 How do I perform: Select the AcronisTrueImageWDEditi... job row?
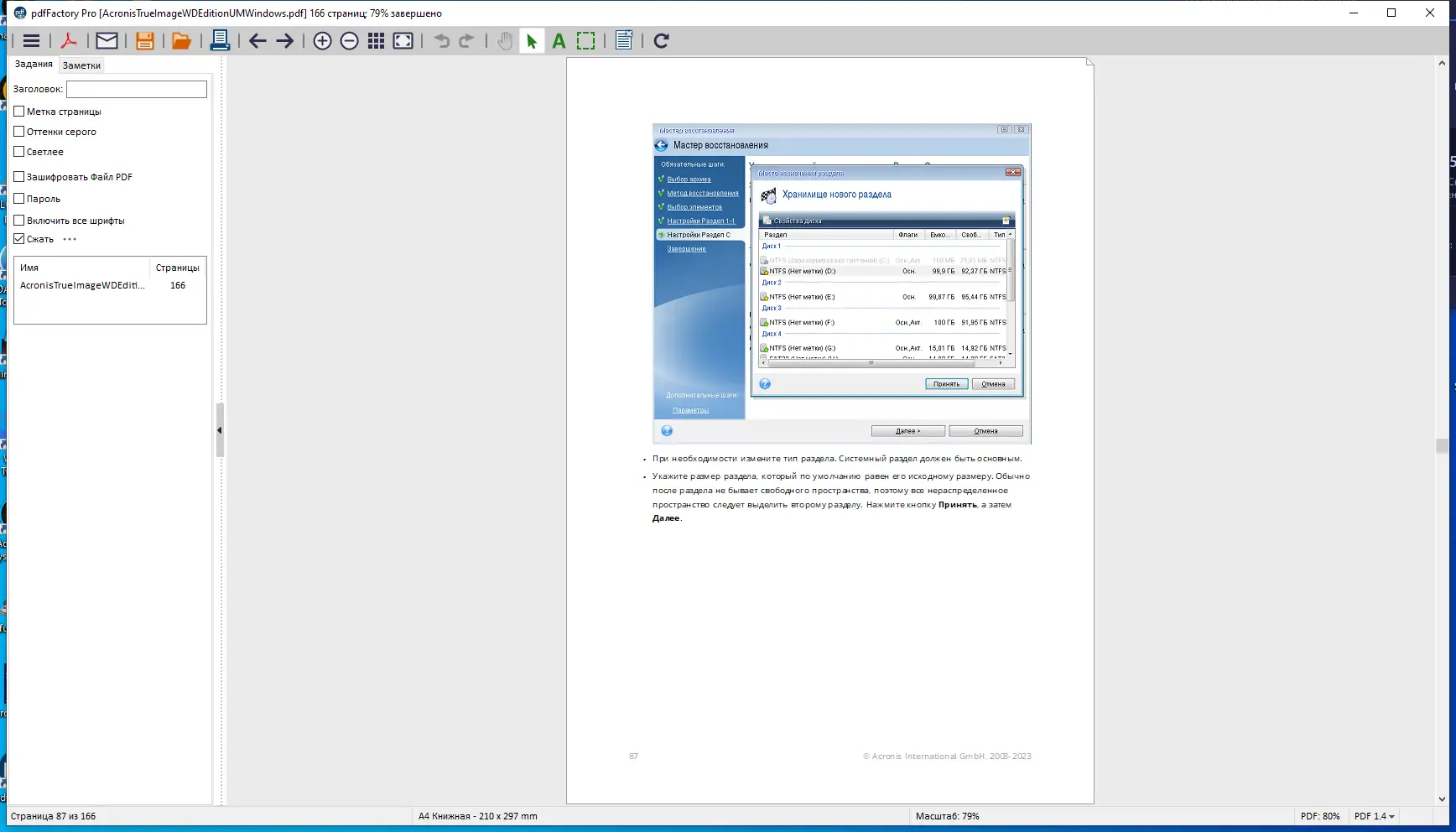click(110, 285)
